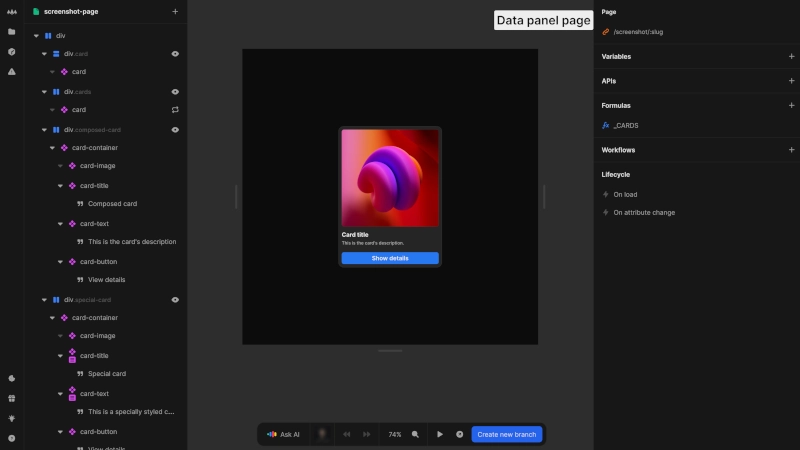Click the Ask AI button
Screen dimensions: 800x450
284,434
